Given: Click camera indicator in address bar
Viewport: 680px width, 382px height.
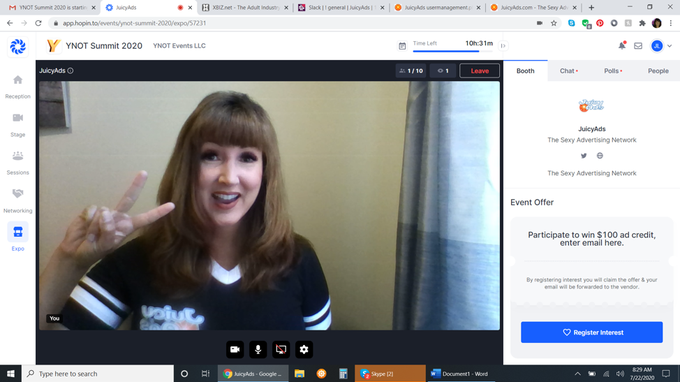Looking at the screenshot, I should (539, 23).
